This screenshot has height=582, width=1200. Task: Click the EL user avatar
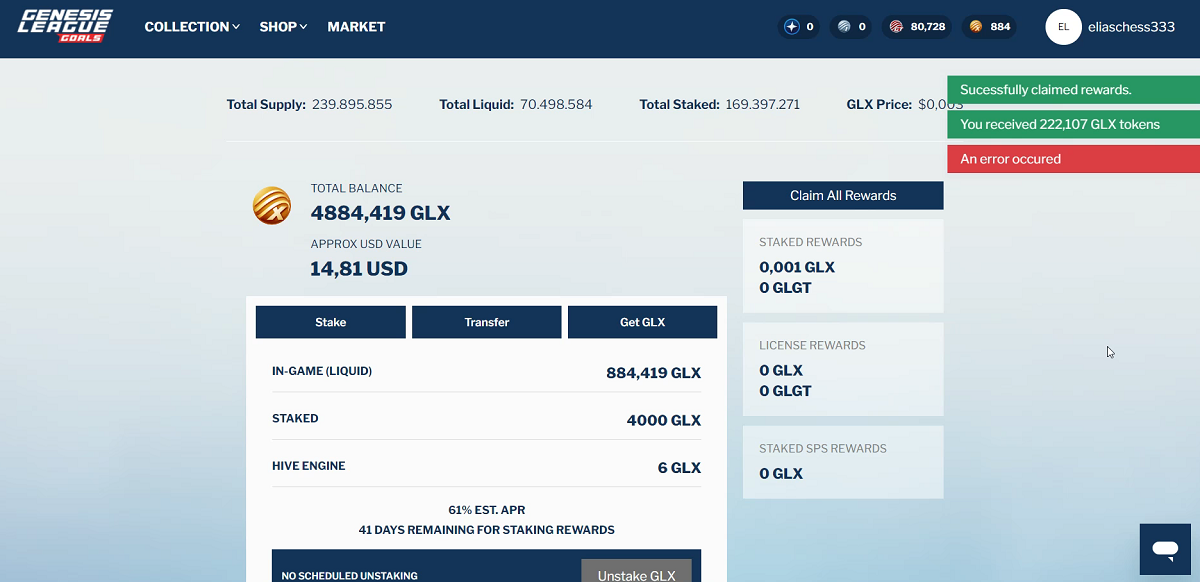tap(1064, 27)
